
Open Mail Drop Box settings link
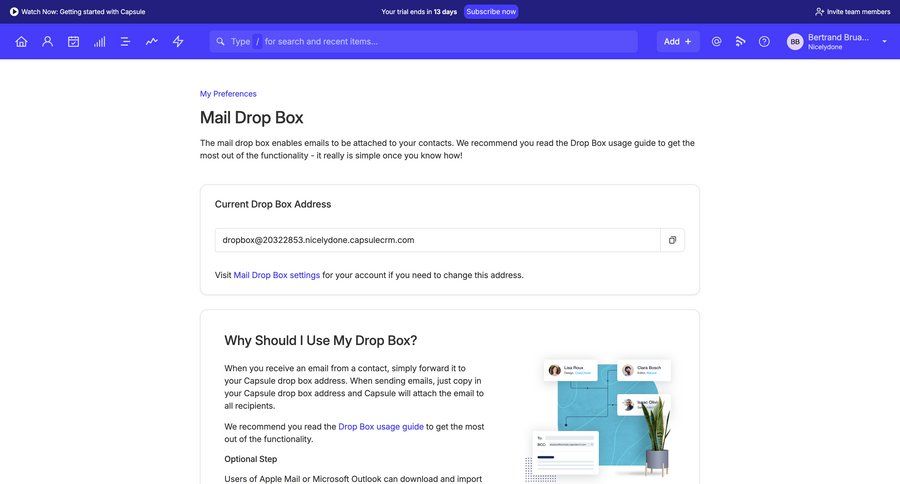pos(277,275)
